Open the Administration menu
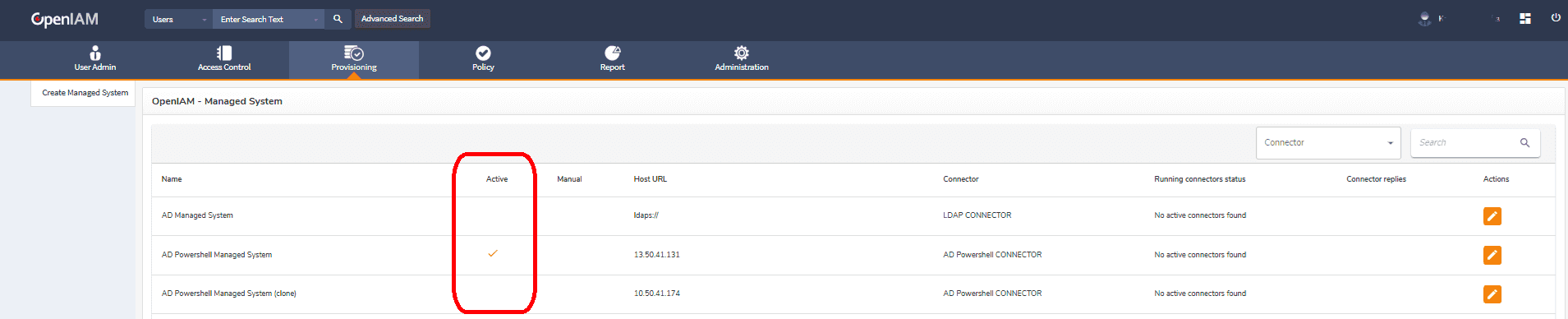The image size is (1568, 319). [x=742, y=58]
